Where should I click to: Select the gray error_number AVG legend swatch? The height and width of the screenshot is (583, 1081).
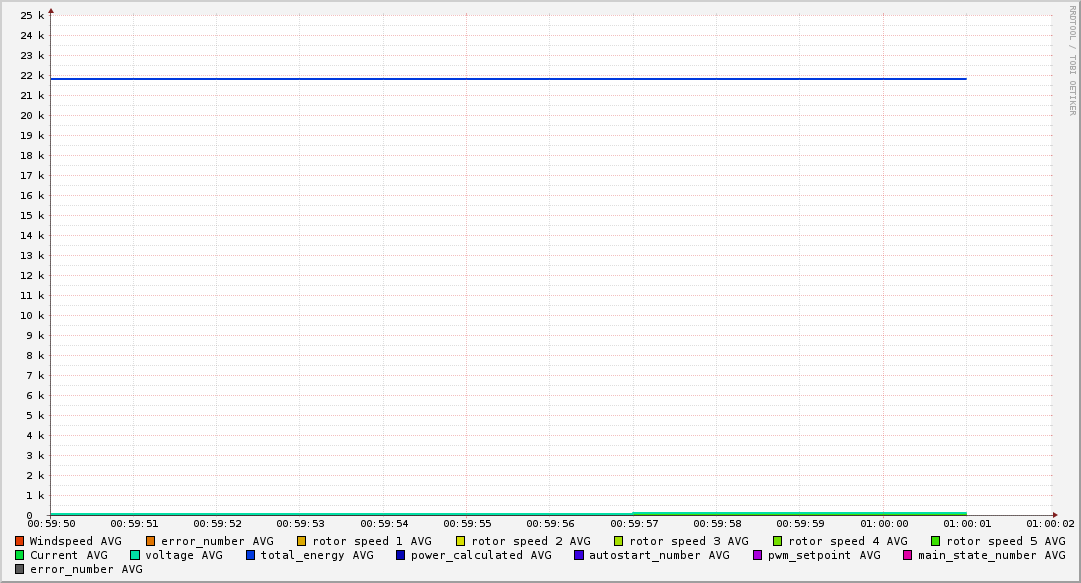pyautogui.click(x=20, y=569)
